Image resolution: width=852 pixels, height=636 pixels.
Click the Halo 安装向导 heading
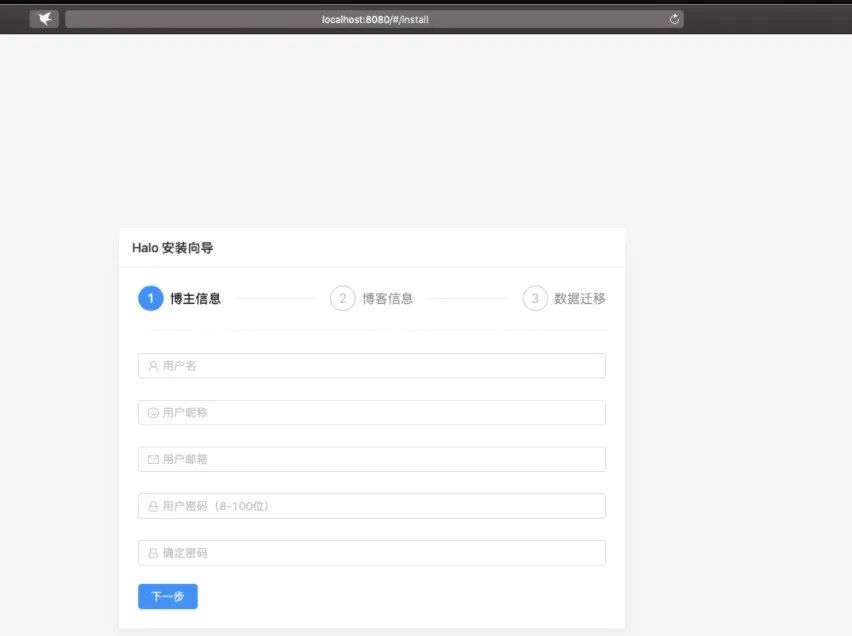(172, 248)
